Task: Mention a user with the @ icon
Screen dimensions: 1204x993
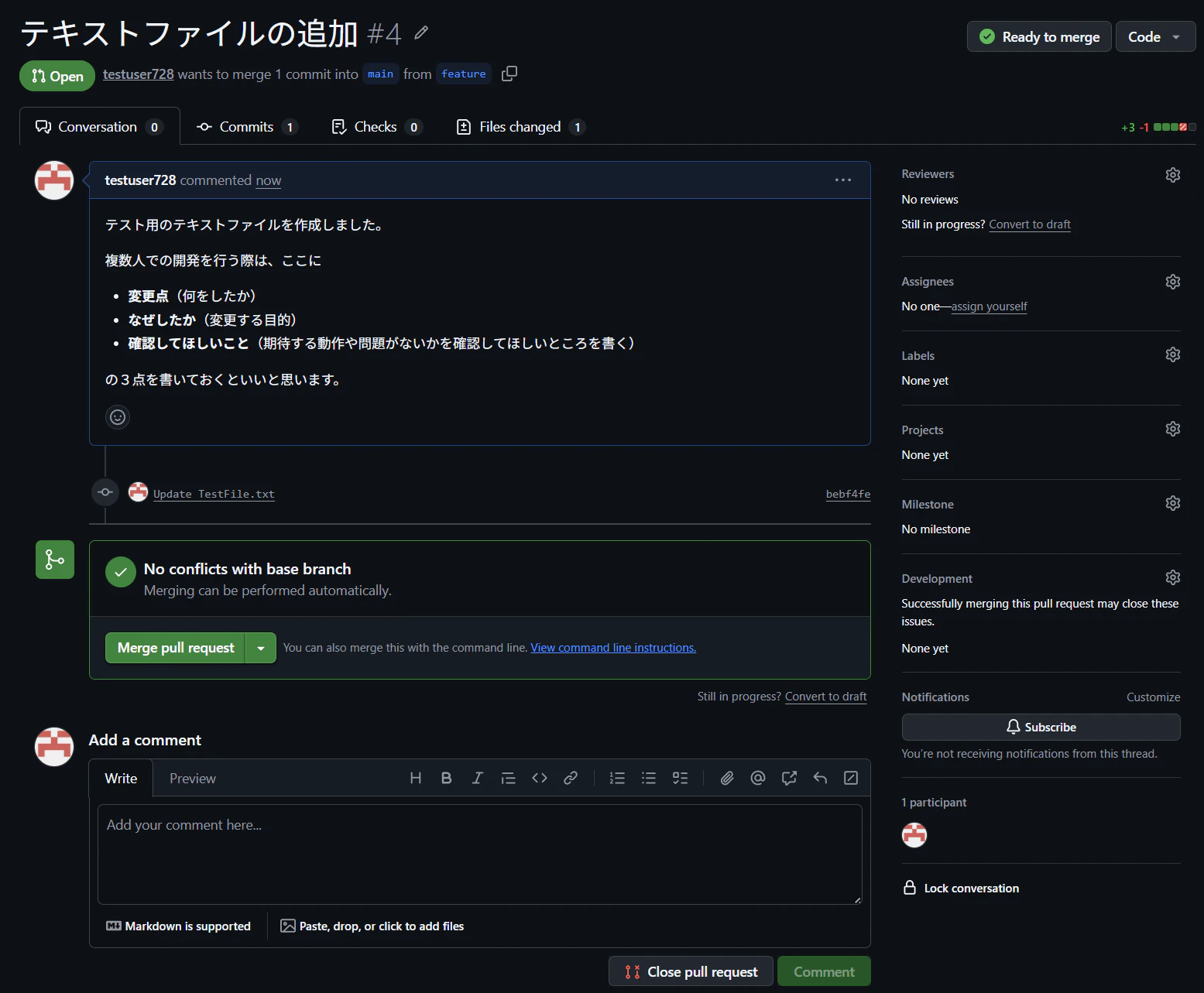Action: [758, 778]
